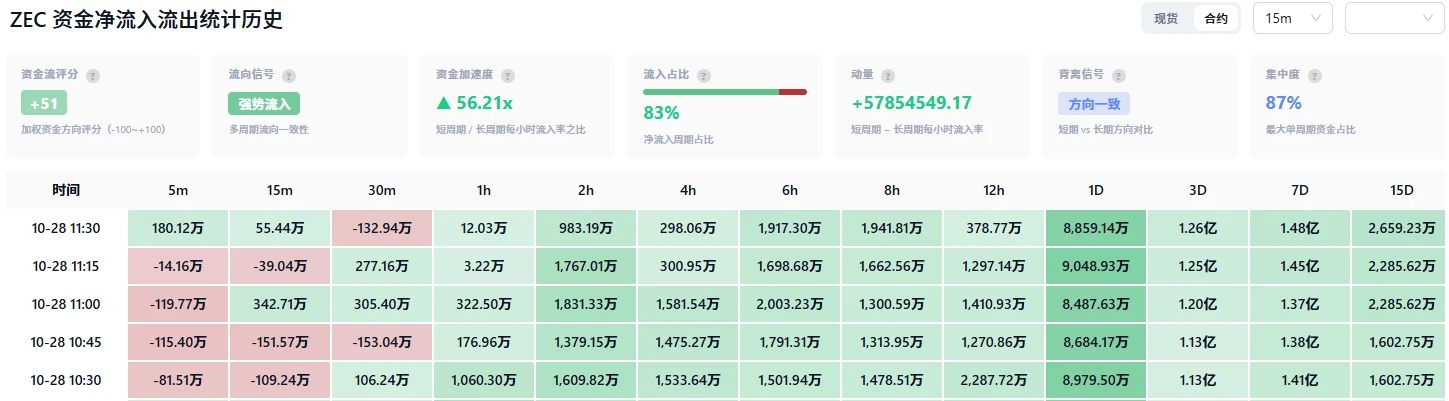
Task: Click the 30m column header
Action: [382, 190]
